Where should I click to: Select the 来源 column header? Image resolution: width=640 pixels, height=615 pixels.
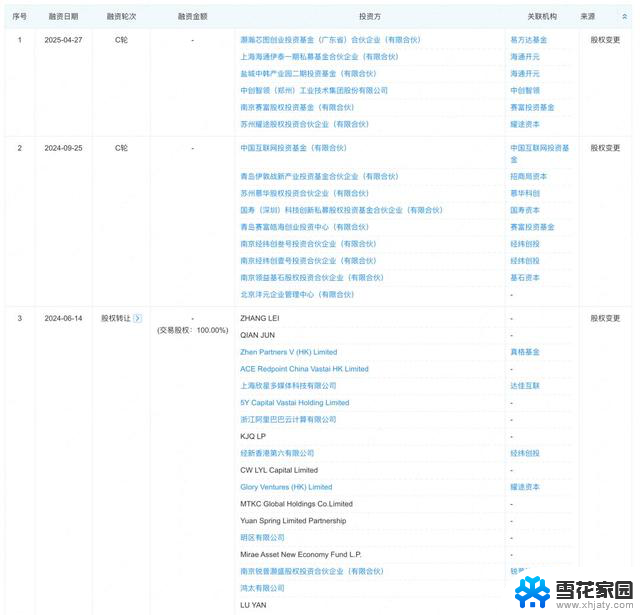pos(588,16)
